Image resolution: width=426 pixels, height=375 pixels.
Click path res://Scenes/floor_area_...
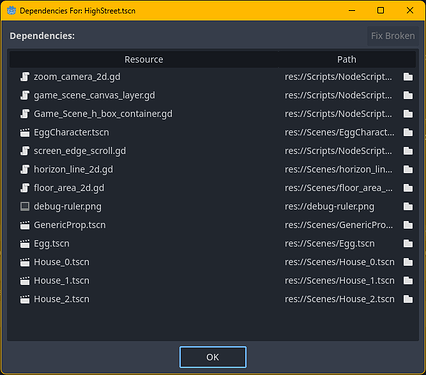tap(338, 188)
